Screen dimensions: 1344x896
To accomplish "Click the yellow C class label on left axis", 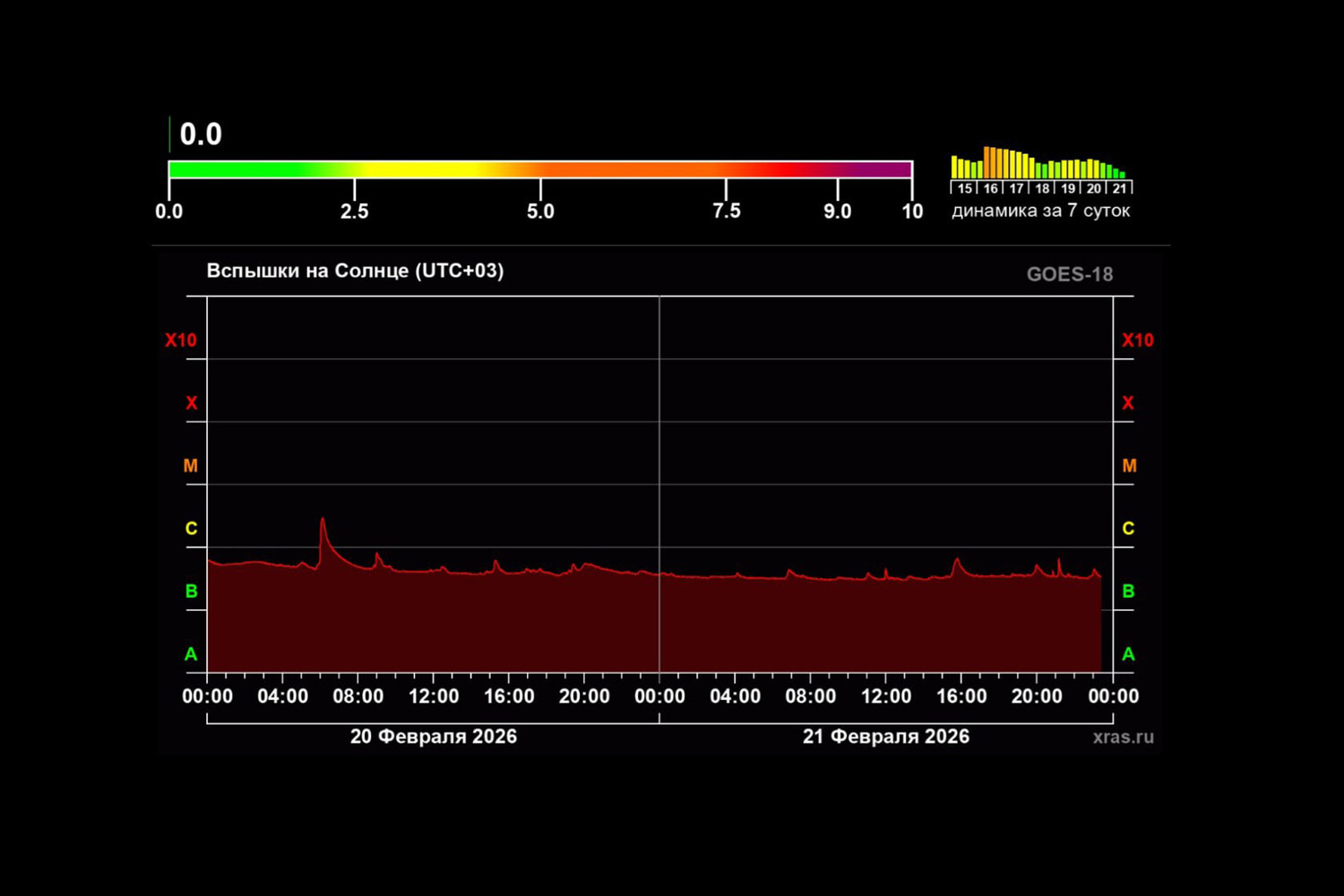I will [x=191, y=529].
